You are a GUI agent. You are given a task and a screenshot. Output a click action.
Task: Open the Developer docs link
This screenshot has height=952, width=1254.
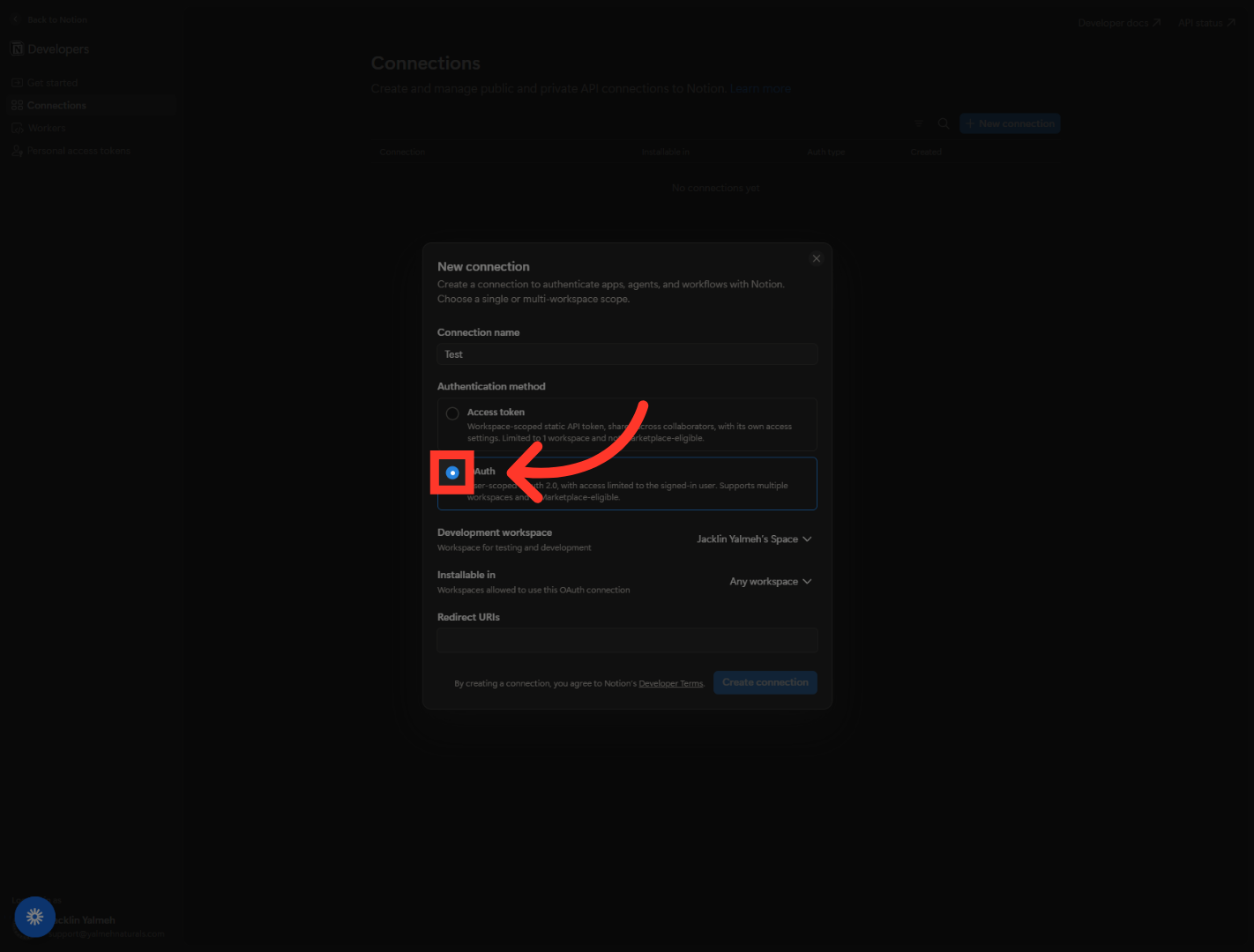(x=1119, y=23)
